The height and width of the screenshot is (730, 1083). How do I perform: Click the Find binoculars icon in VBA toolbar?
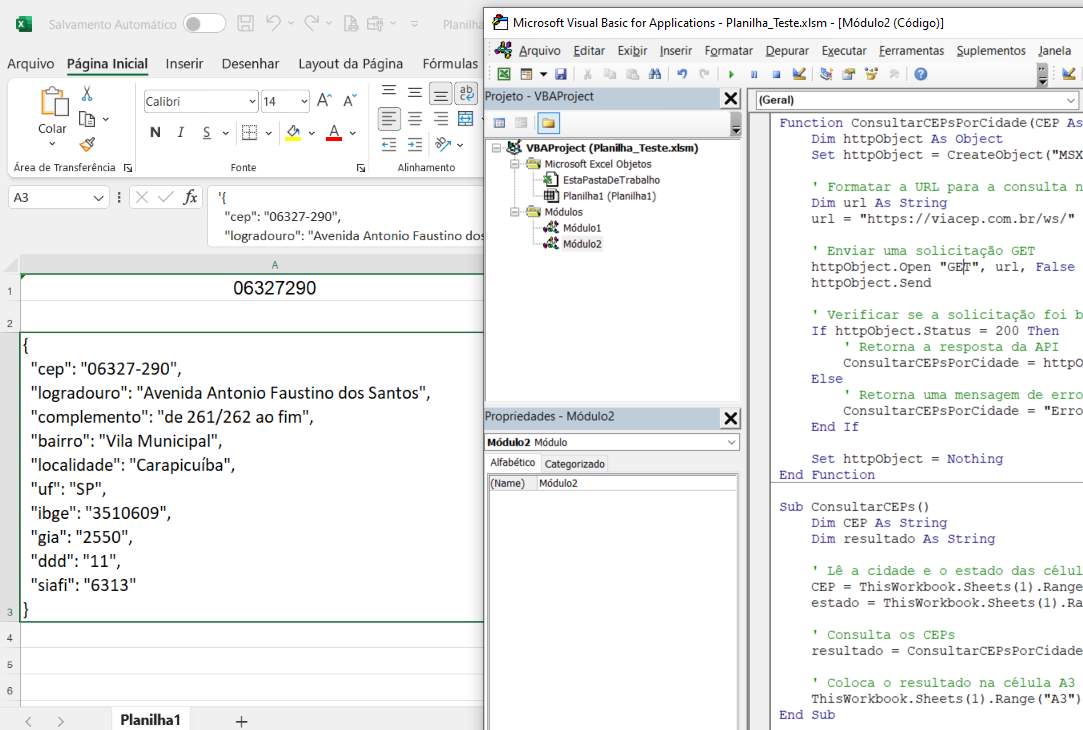[655, 74]
